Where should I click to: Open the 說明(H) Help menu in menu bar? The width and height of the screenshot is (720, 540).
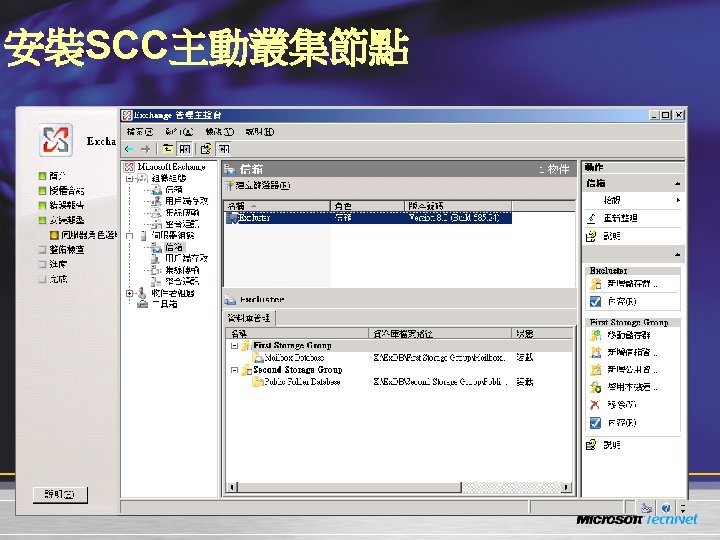(x=259, y=132)
